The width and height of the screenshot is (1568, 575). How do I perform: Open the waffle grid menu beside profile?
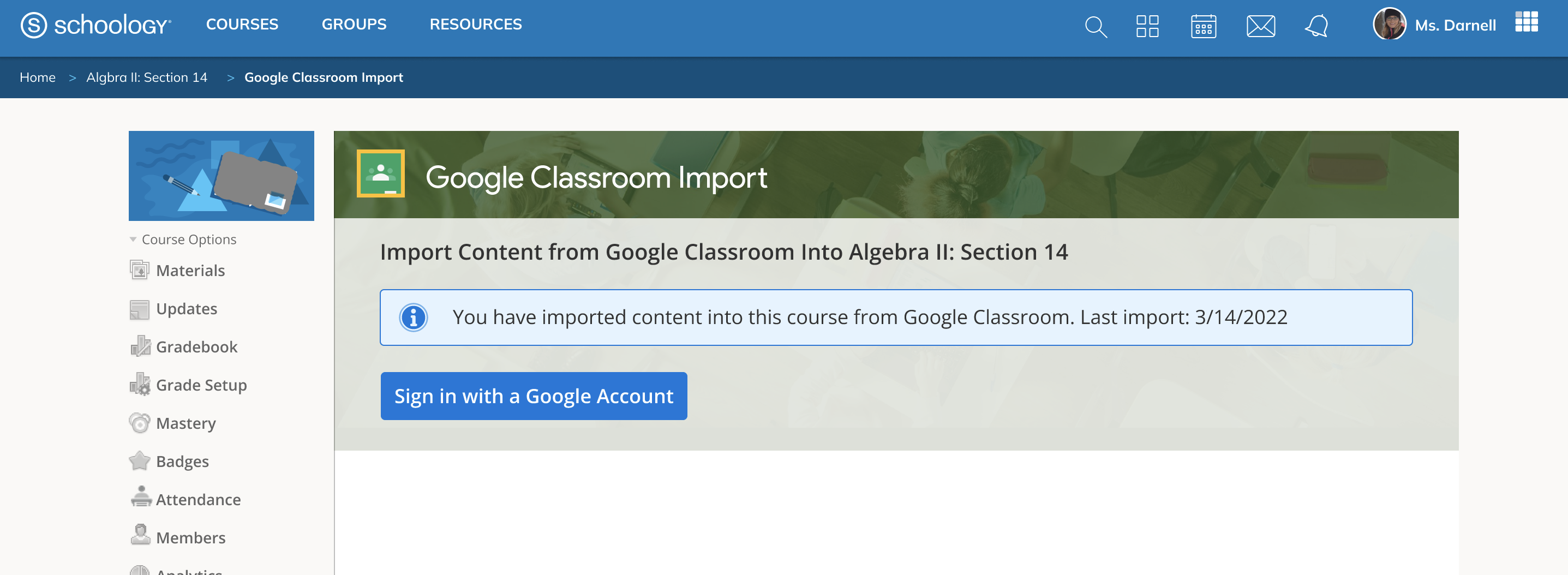coord(1526,22)
